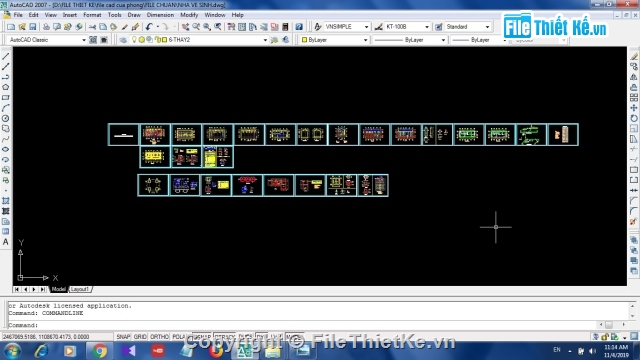Toggle ORTHO mode in status bar

(x=159, y=337)
